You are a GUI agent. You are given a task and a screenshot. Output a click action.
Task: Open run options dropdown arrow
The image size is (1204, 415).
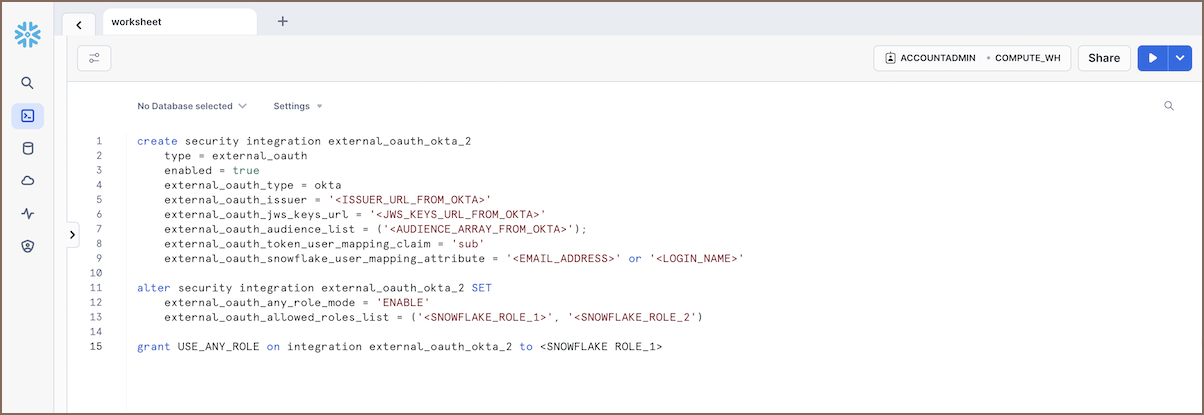(1179, 58)
